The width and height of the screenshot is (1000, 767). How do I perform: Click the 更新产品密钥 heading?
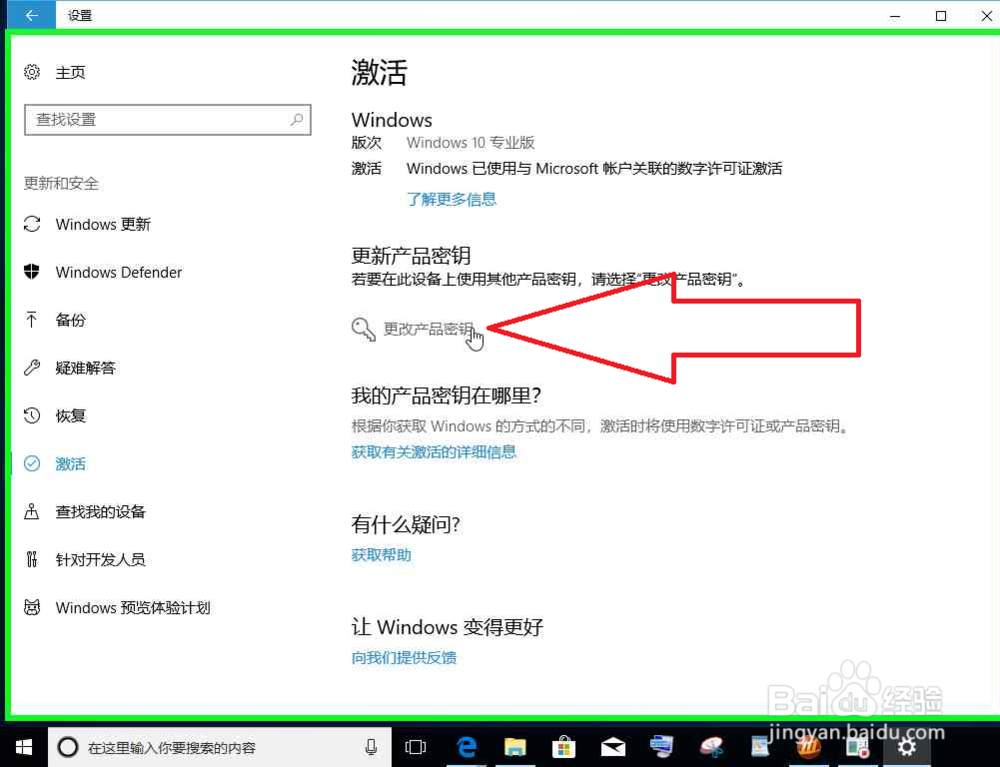(x=411, y=256)
